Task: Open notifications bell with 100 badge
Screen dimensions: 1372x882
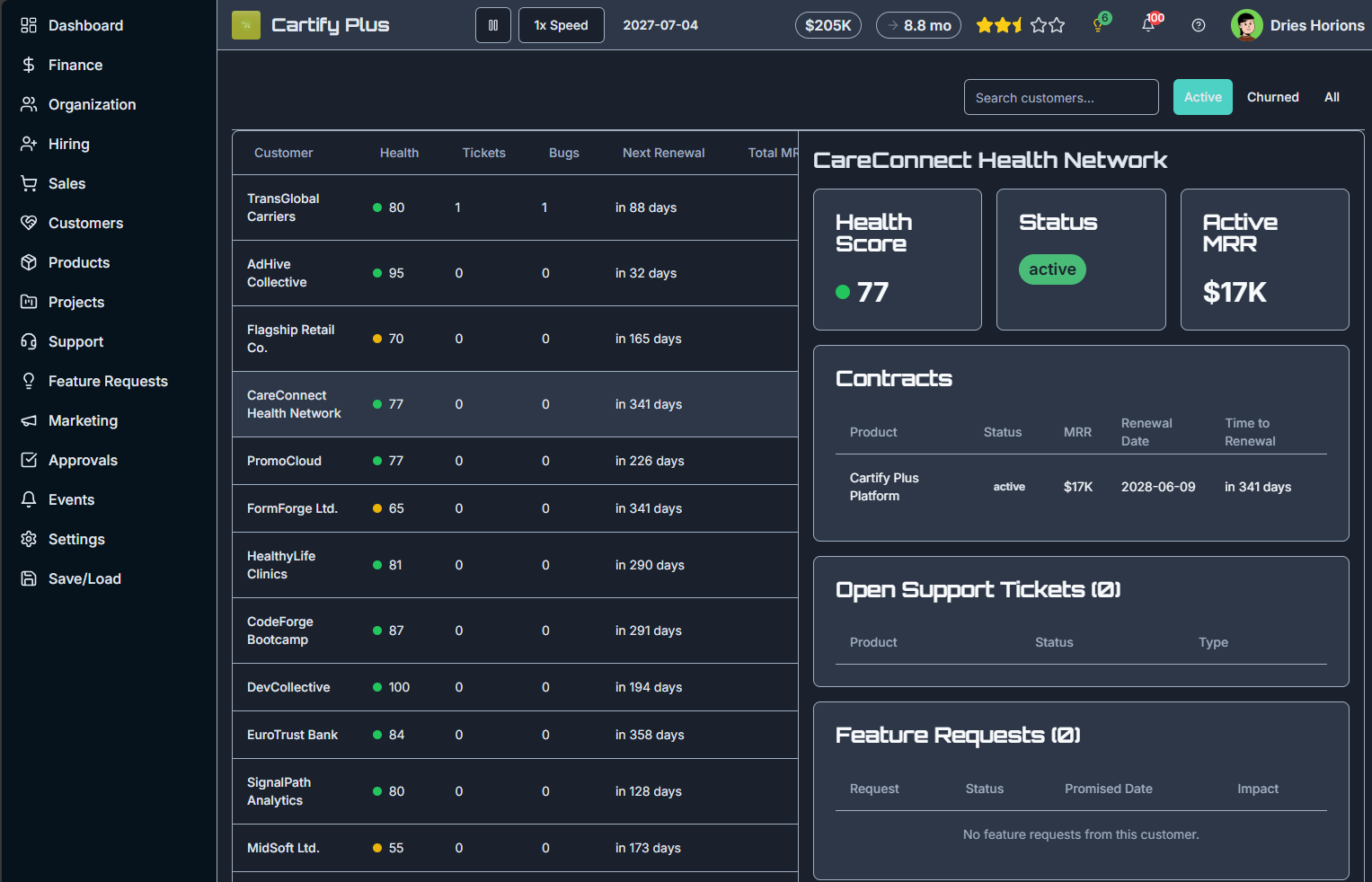Action: [1149, 24]
